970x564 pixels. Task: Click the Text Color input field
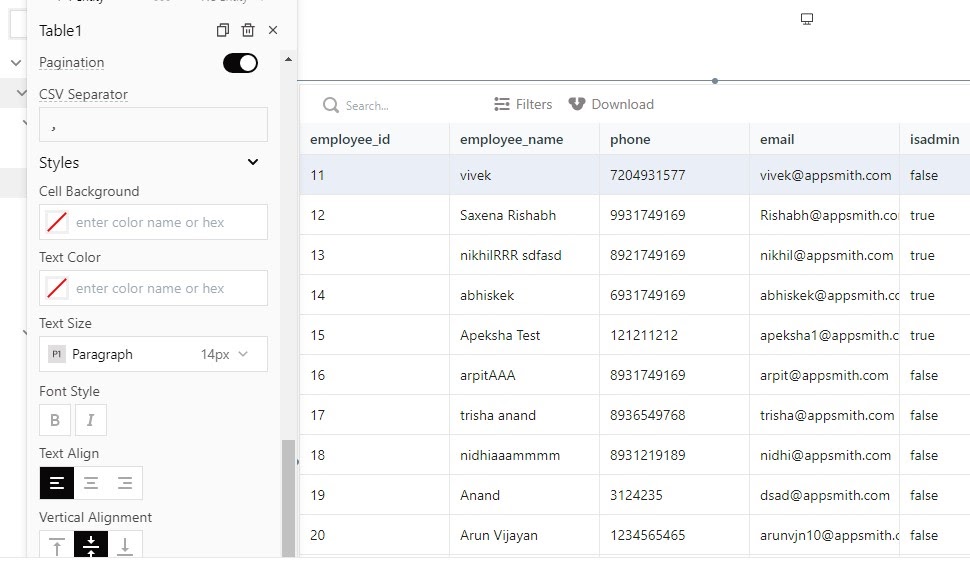(153, 288)
